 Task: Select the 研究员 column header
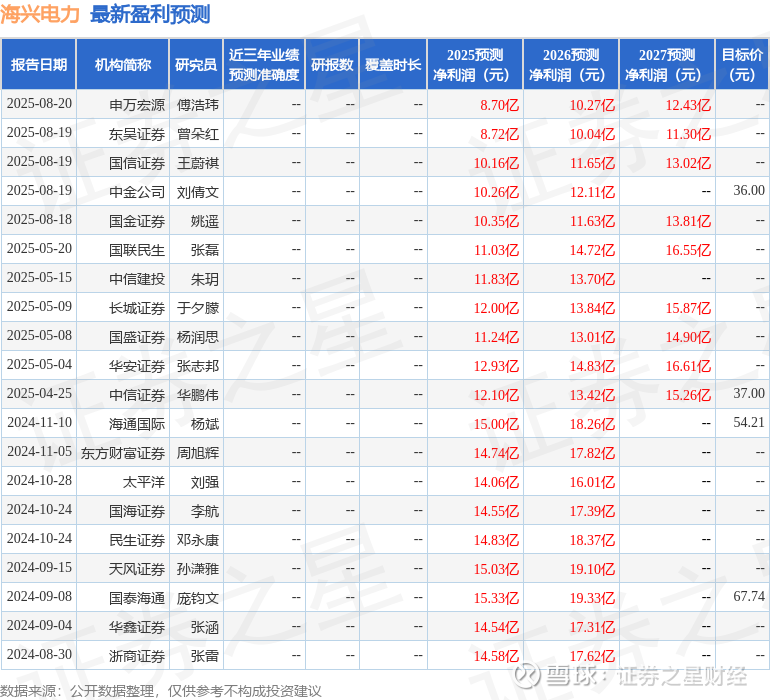pyautogui.click(x=196, y=64)
